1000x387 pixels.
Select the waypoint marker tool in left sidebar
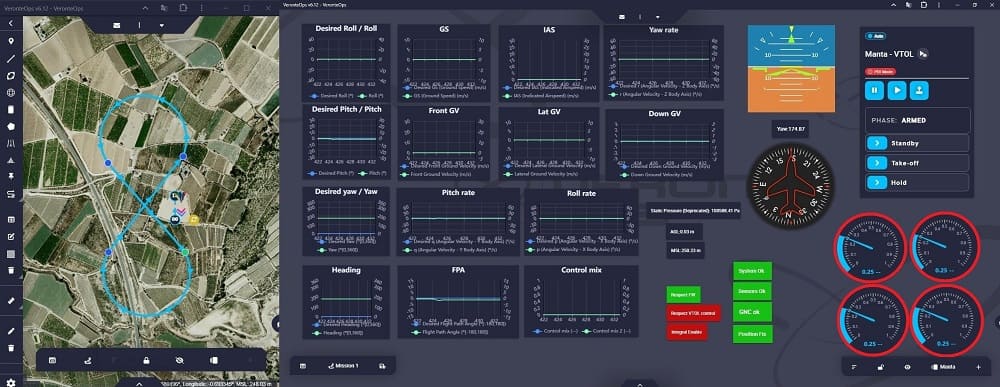[x=11, y=41]
